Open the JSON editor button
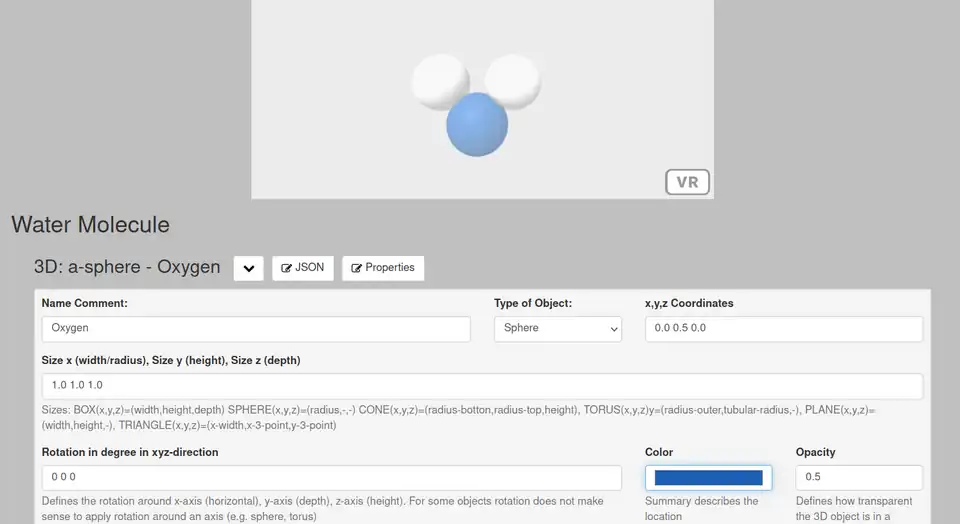The height and width of the screenshot is (524, 960). (x=302, y=268)
